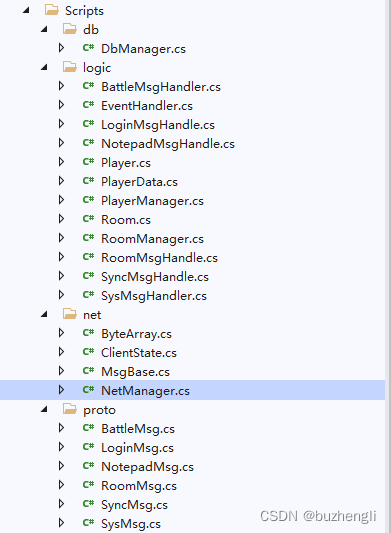Select the highlighted NetManager.cs file name
Viewport: 391px width, 533px height.
pyautogui.click(x=146, y=391)
